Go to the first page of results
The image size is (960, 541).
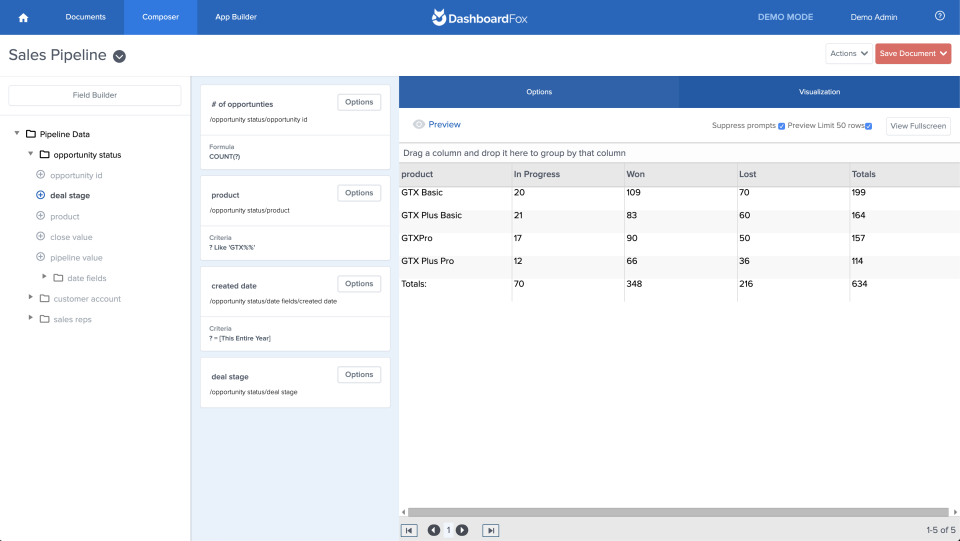pos(409,530)
